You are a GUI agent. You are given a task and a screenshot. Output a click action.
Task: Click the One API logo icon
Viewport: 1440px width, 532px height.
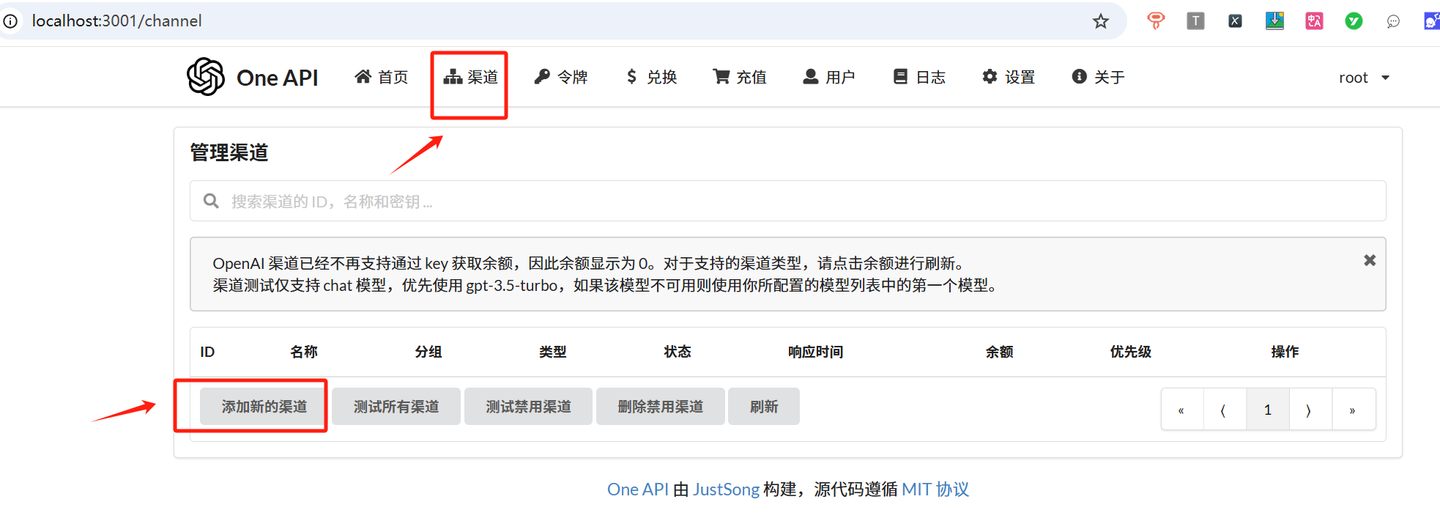(206, 77)
